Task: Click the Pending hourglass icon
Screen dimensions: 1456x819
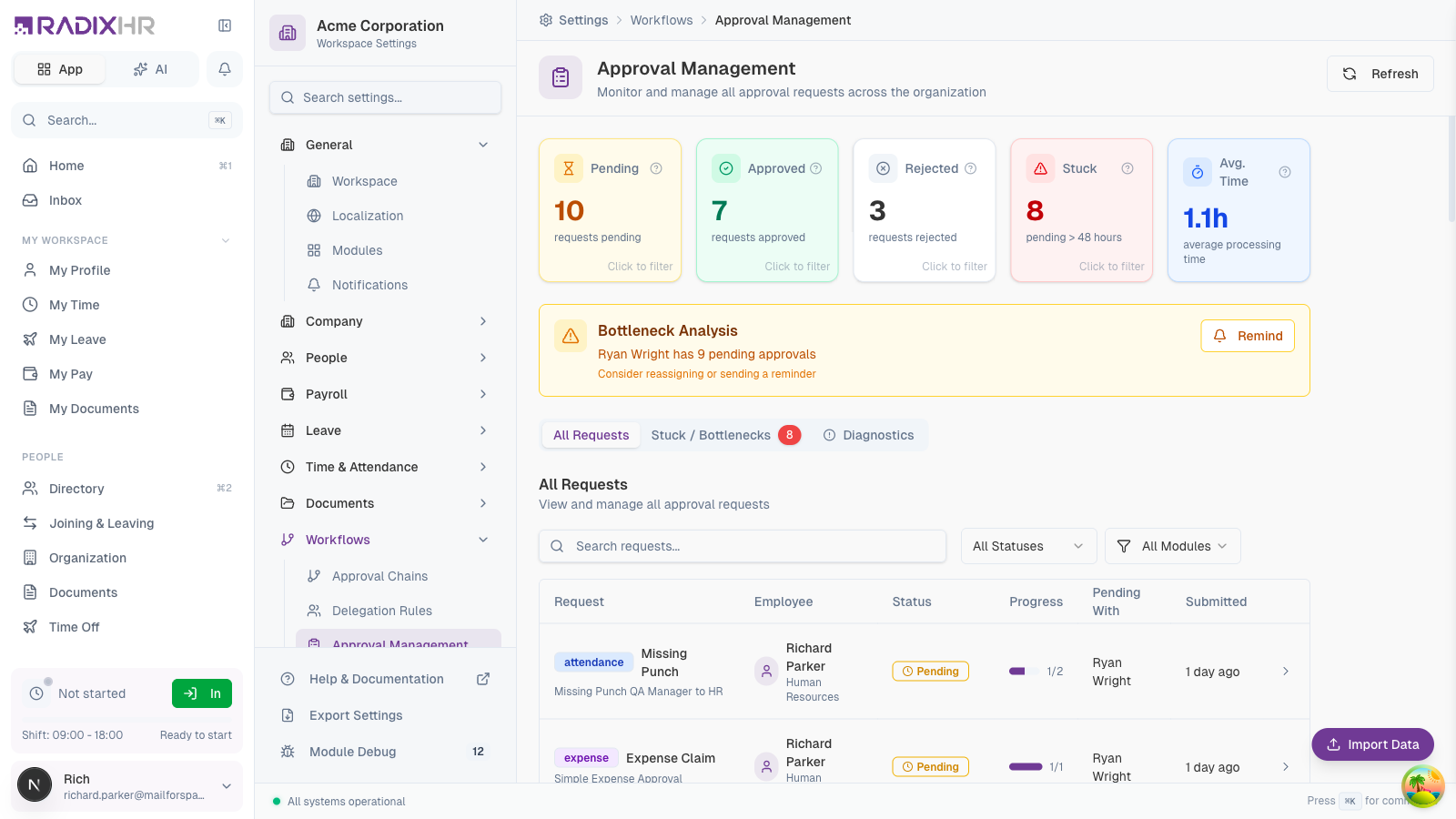Action: pos(569,168)
